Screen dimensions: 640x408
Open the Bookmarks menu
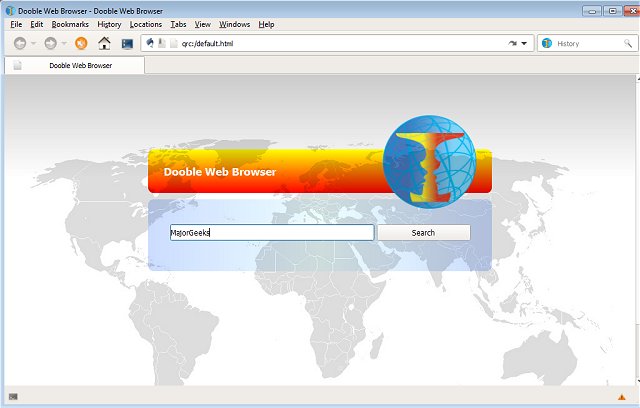pyautogui.click(x=70, y=24)
